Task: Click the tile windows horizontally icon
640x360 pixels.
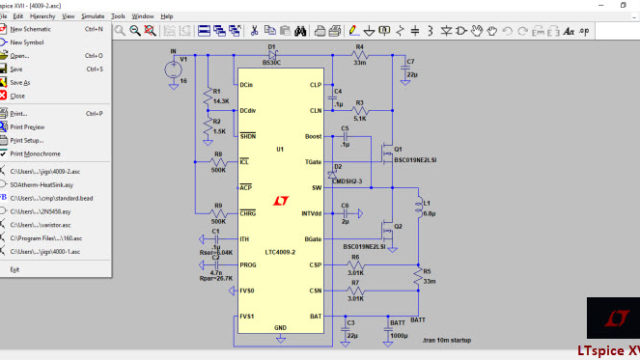Action: click(x=204, y=31)
